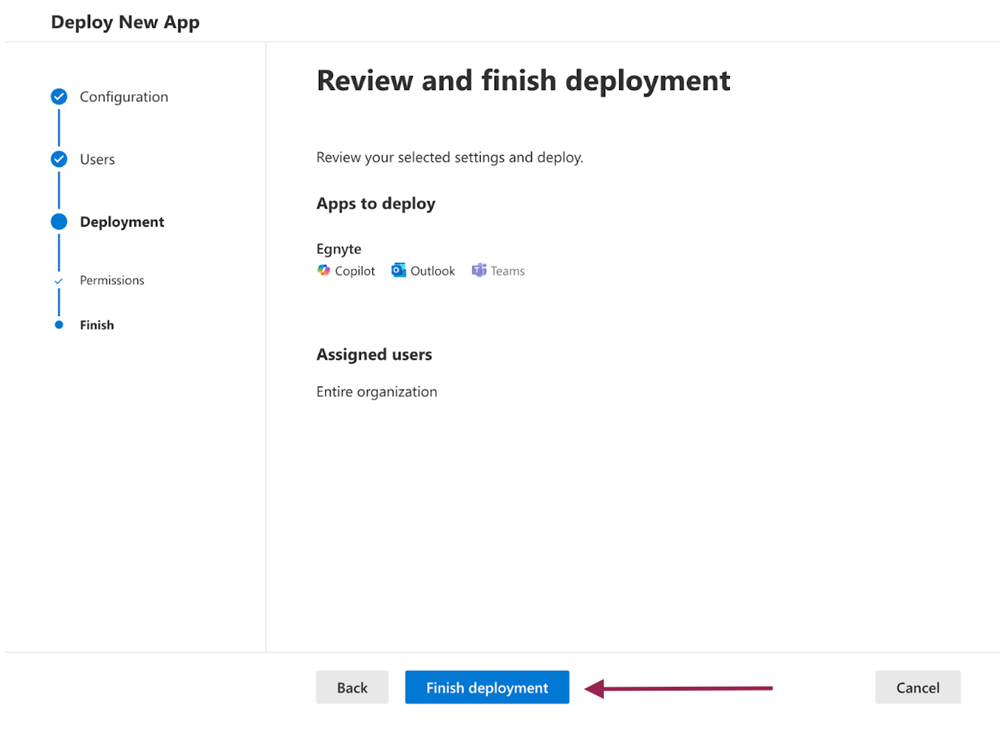This screenshot has height=733, width=1000.
Task: Click the Finish sub-step bullet dot
Action: [59, 325]
